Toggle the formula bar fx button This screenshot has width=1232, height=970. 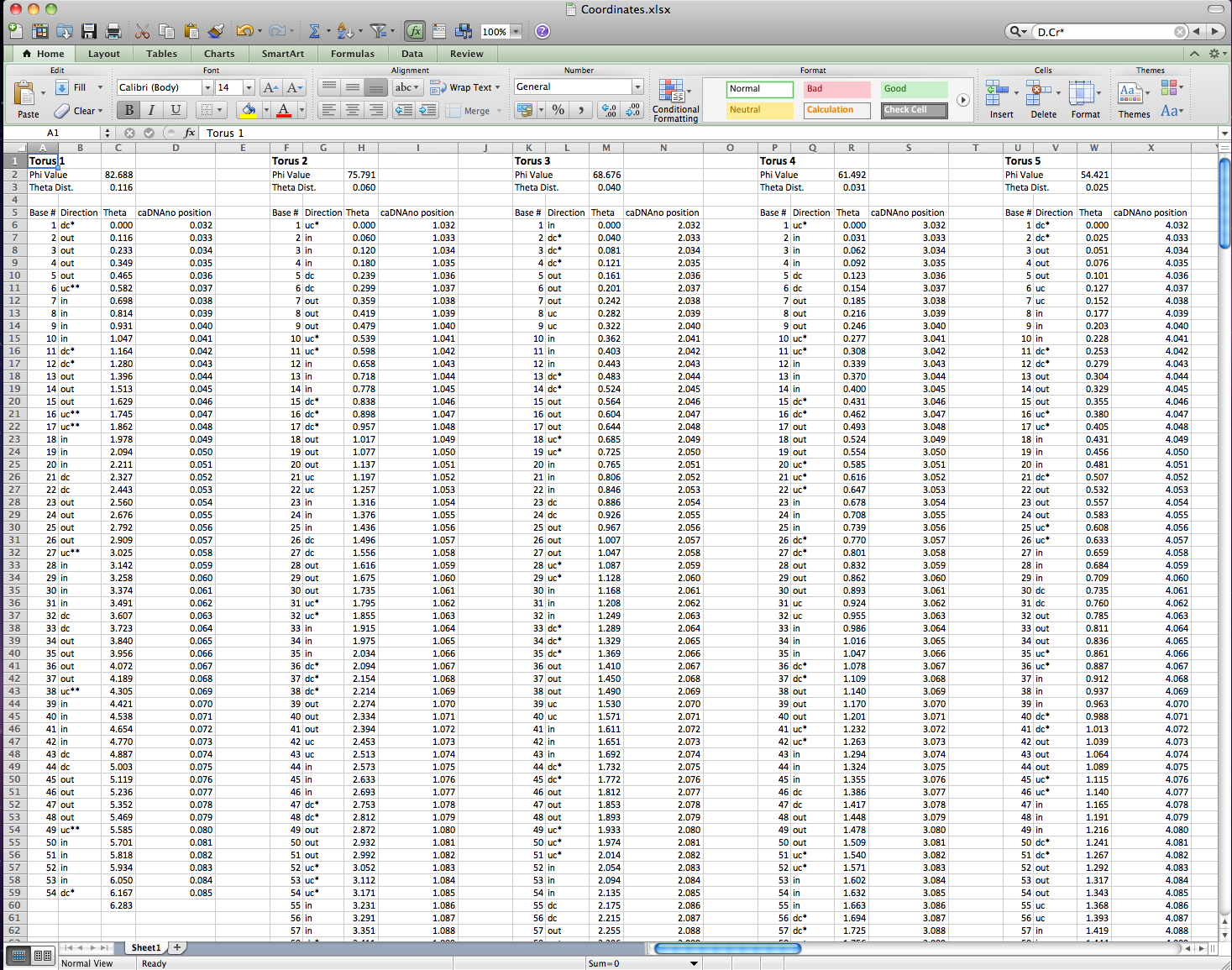pyautogui.click(x=415, y=32)
